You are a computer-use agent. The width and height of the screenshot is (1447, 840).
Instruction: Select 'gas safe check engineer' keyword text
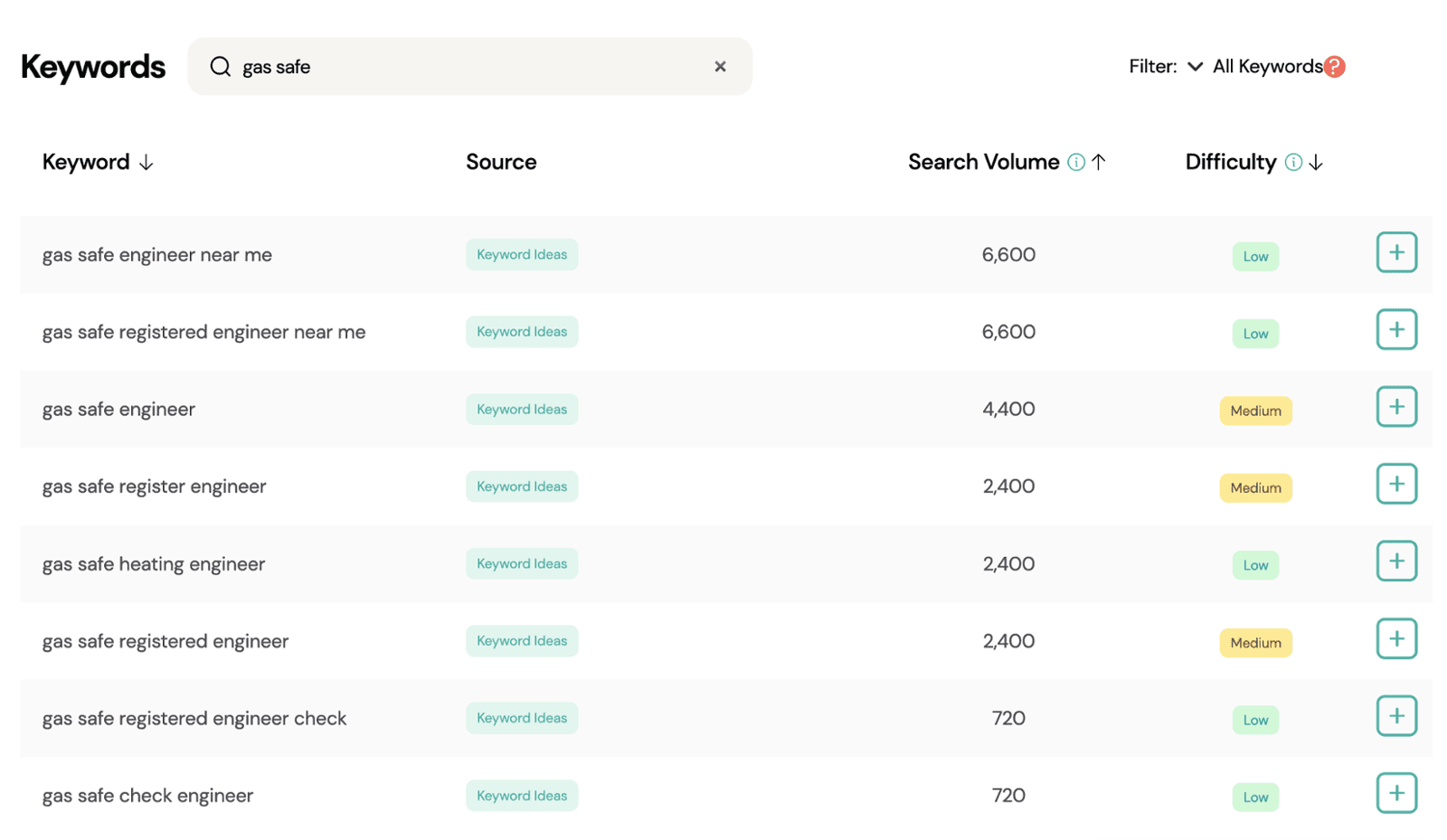pos(147,796)
